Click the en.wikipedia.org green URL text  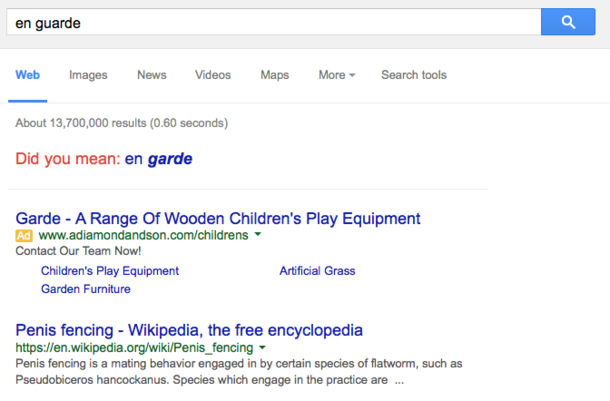pos(134,347)
